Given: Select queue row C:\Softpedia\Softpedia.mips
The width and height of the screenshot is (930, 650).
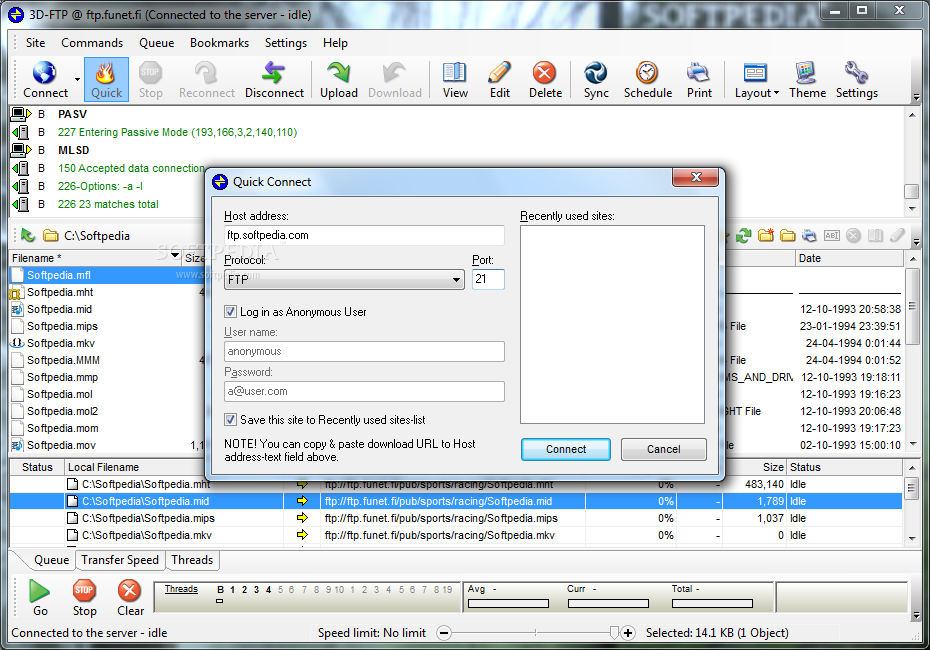Looking at the screenshot, I should point(456,518).
